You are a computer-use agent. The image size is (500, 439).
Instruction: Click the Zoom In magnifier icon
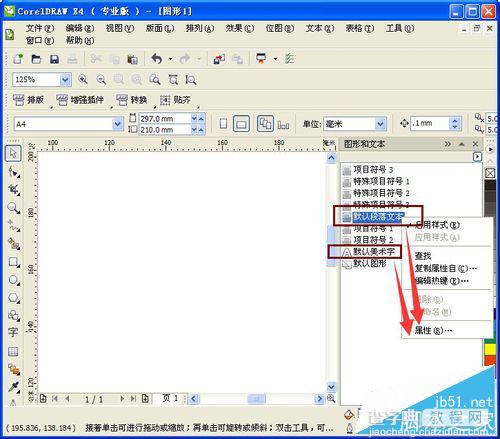(83, 79)
